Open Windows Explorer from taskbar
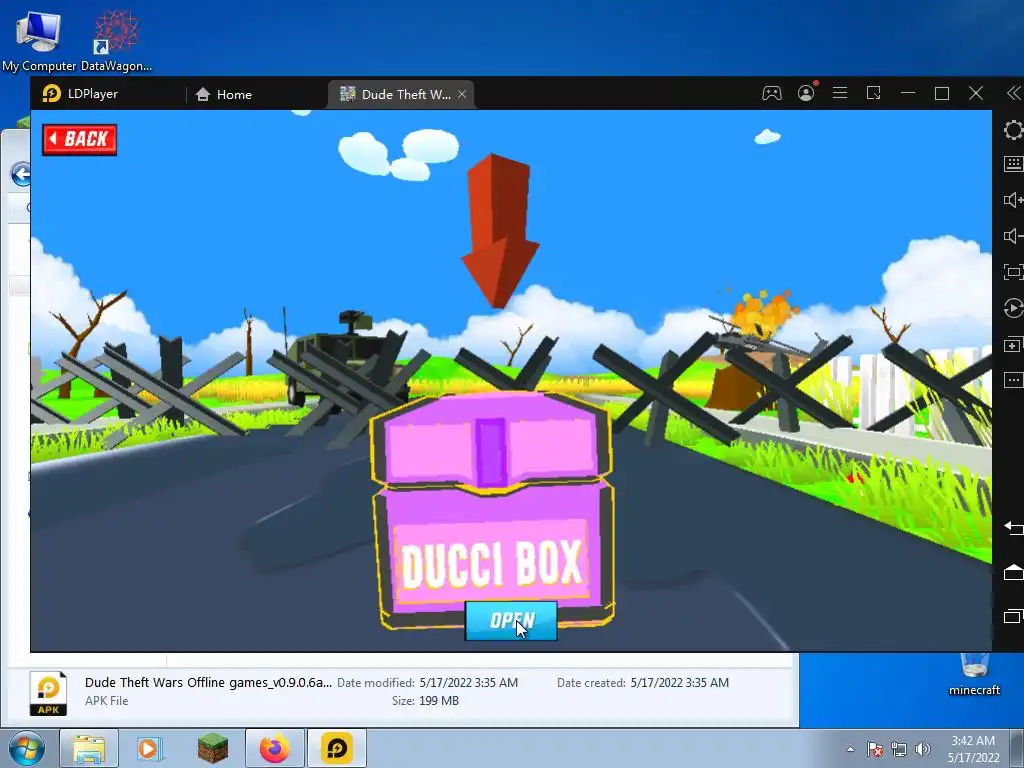 pos(89,748)
